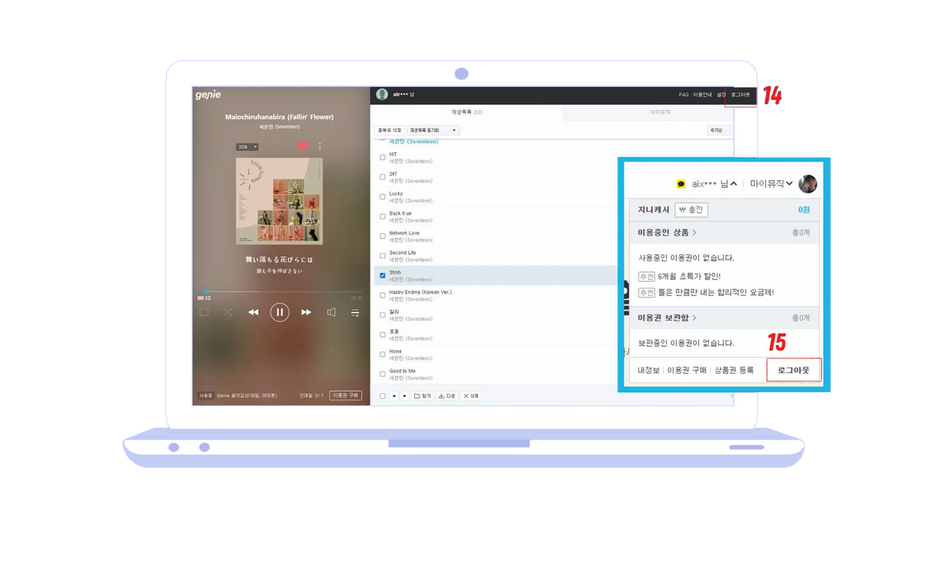Skip to the next track
Viewport: 932px width, 566px height.
[306, 312]
